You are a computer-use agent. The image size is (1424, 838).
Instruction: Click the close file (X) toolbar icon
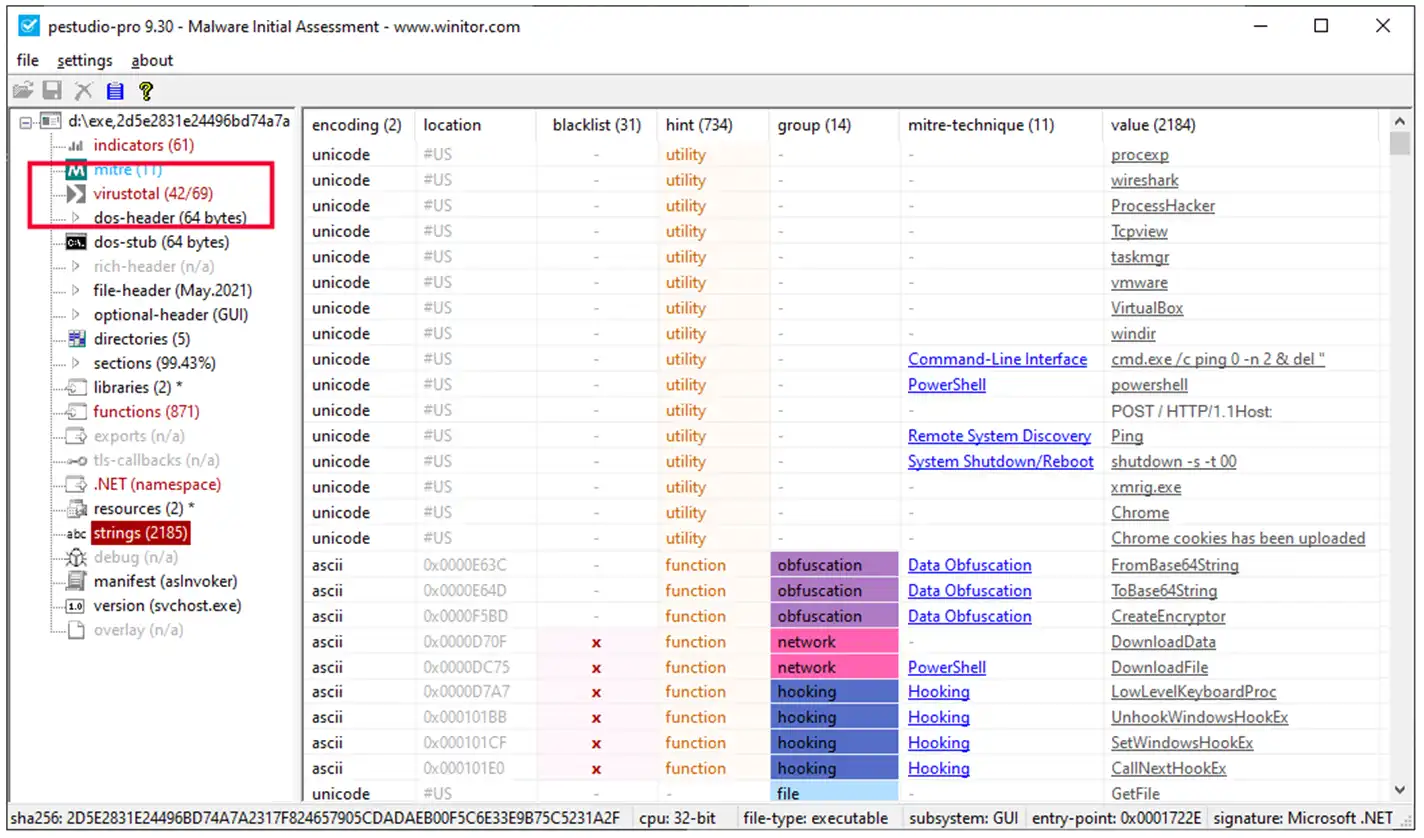tap(84, 91)
